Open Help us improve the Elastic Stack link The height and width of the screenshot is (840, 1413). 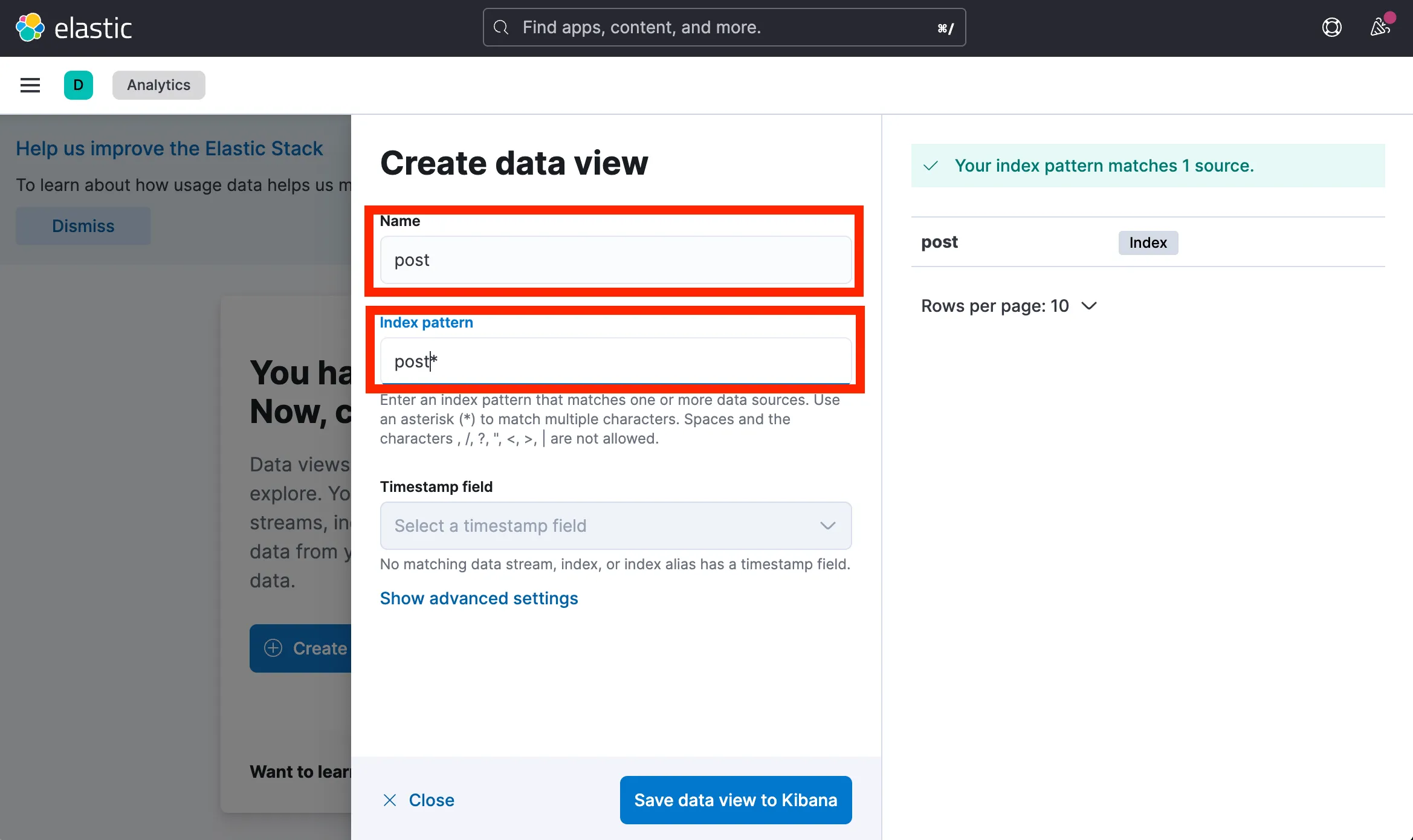tap(169, 149)
